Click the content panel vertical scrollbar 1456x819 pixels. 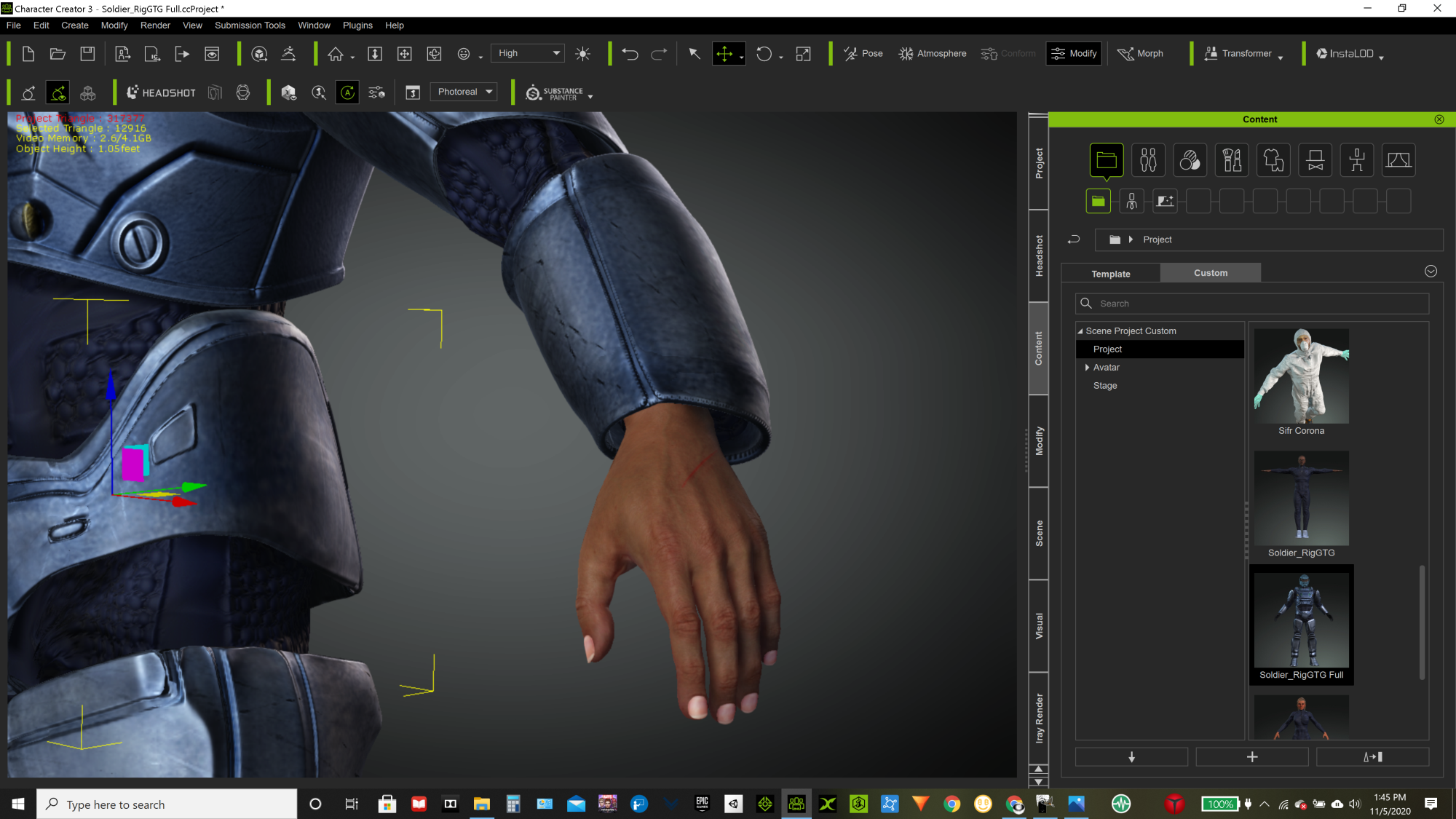coord(1422,622)
